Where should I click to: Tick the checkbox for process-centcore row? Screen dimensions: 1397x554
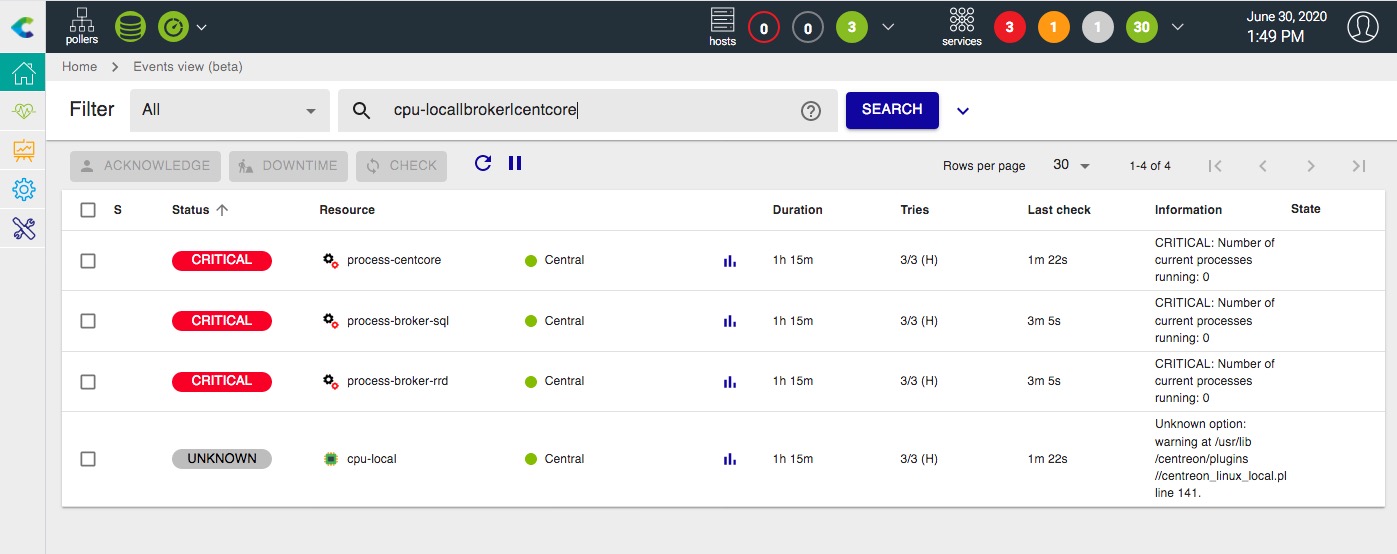(x=88, y=261)
